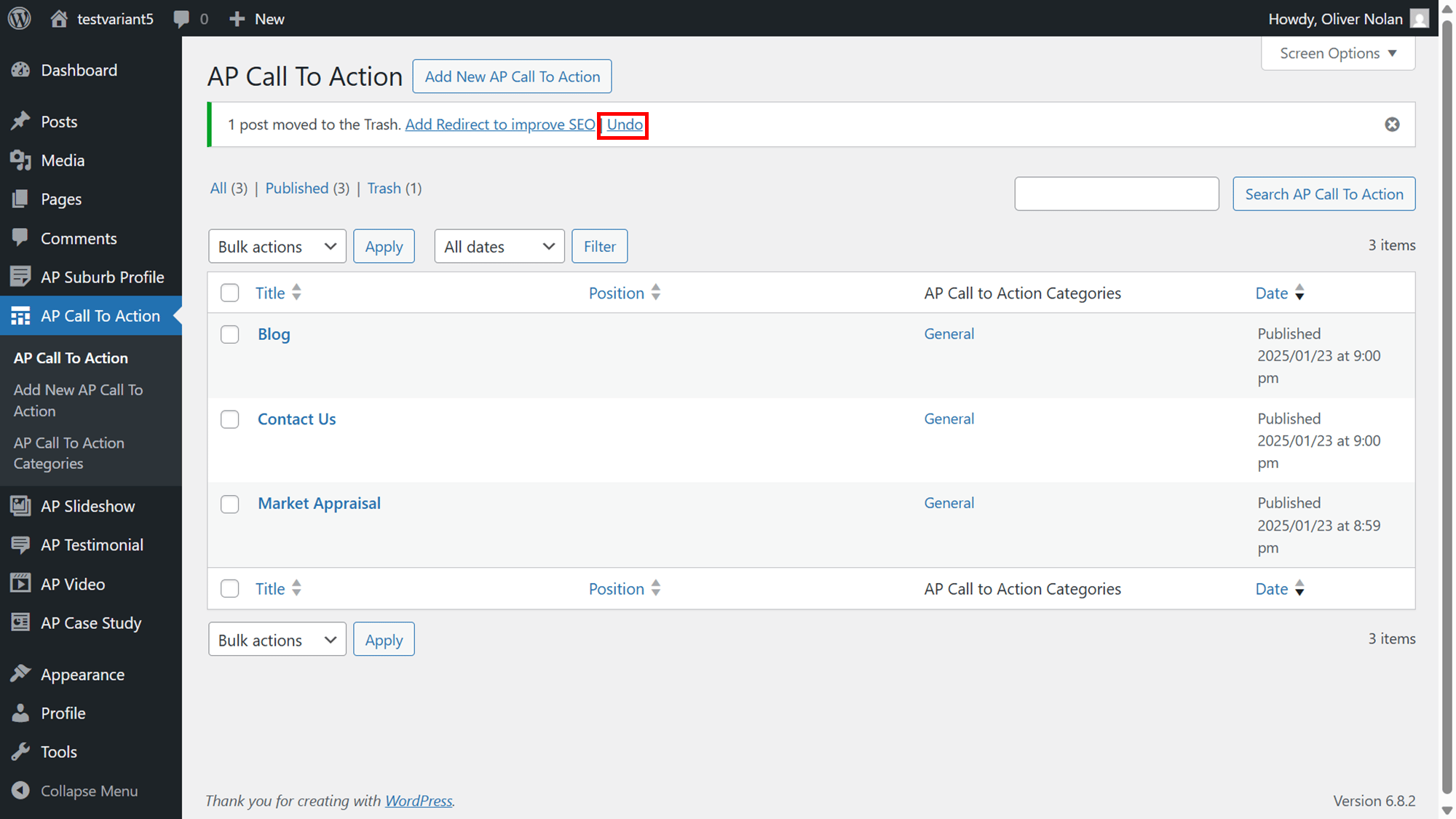
Task: Dismiss the trash notice with X icon
Action: 1392,124
